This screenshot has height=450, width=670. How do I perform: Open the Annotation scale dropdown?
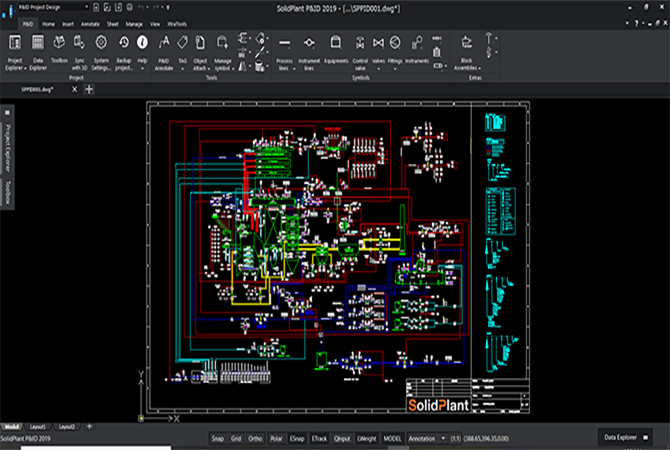point(426,438)
